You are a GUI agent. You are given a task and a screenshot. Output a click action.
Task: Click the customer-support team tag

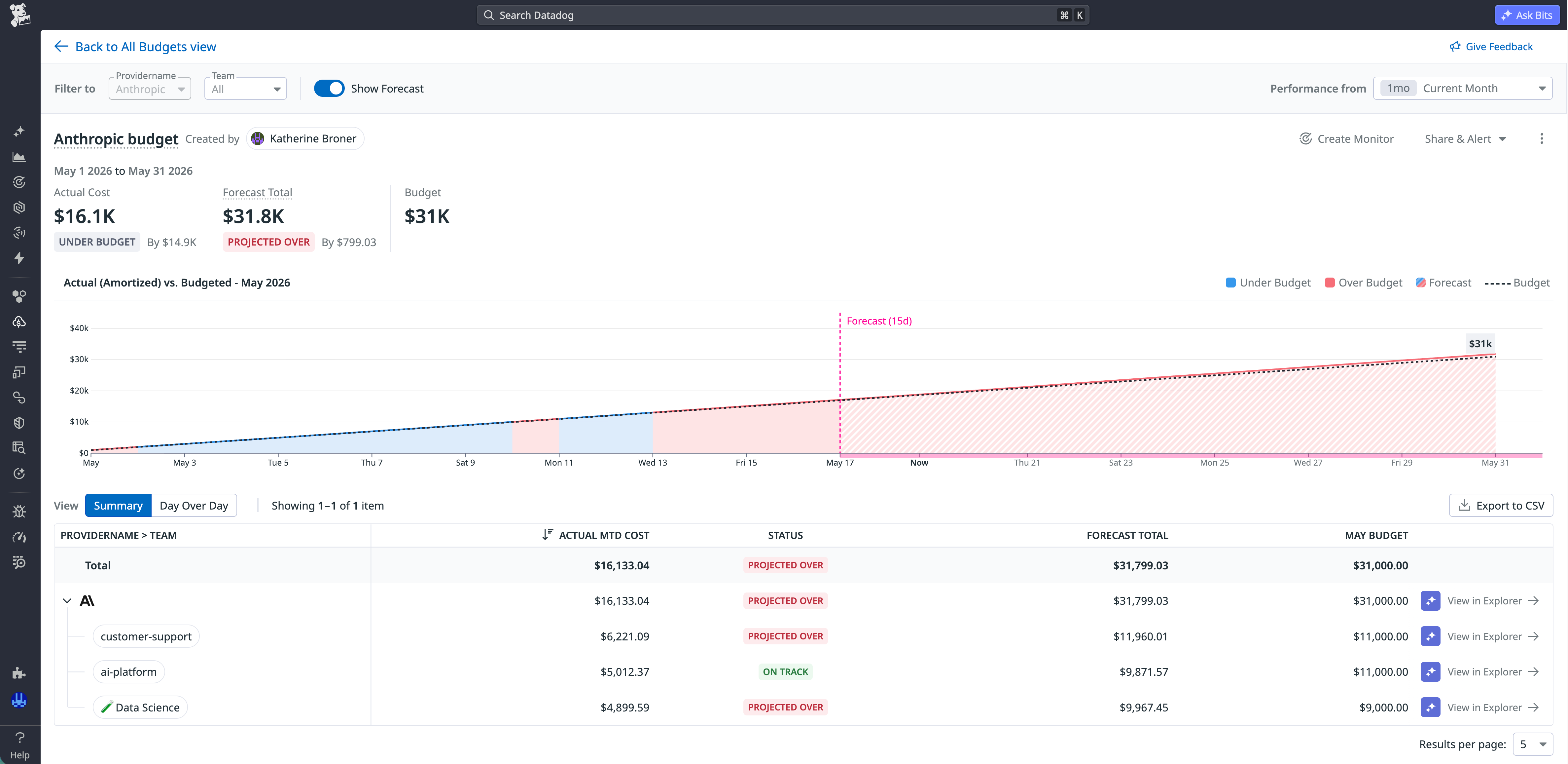pyautogui.click(x=146, y=637)
